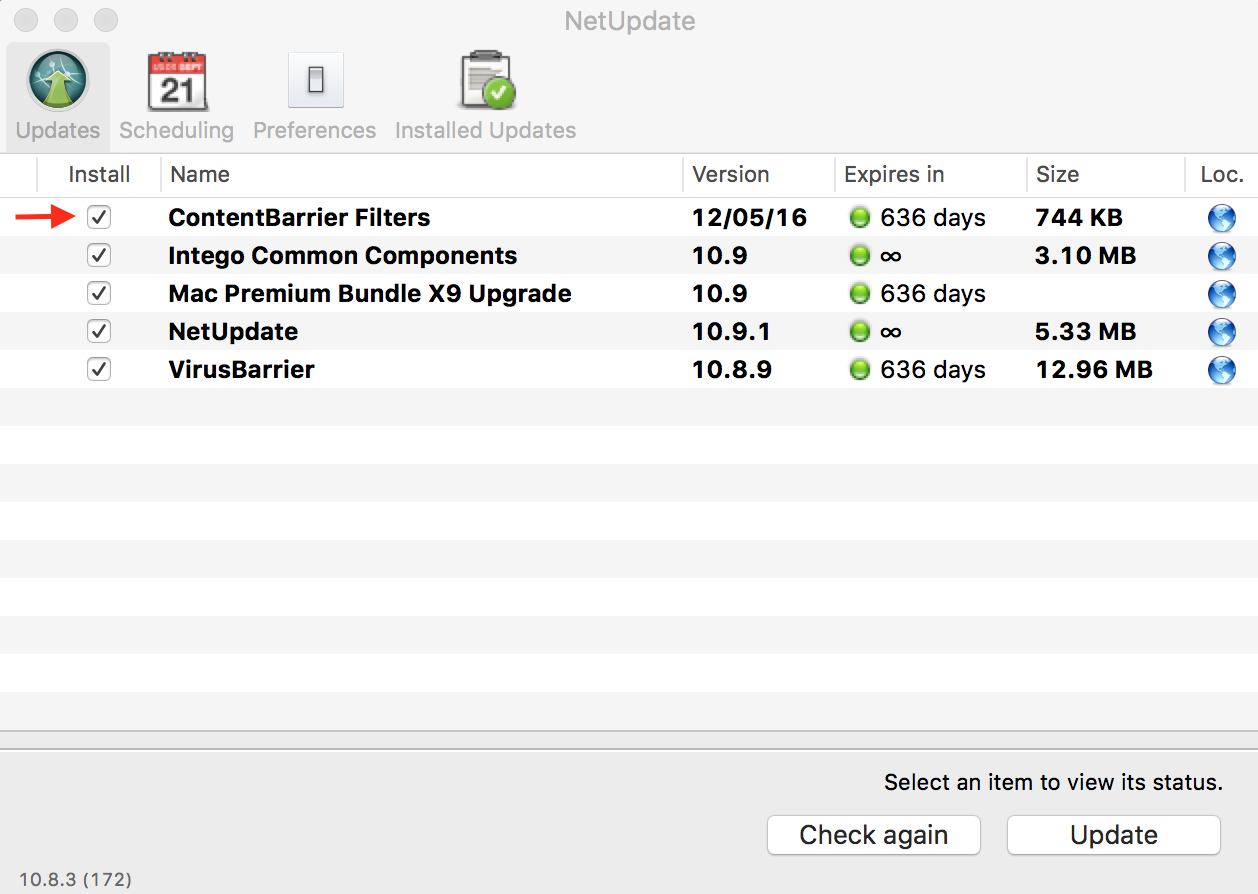Click the 3.10 MB size cell
The image size is (1258, 894).
1086,256
